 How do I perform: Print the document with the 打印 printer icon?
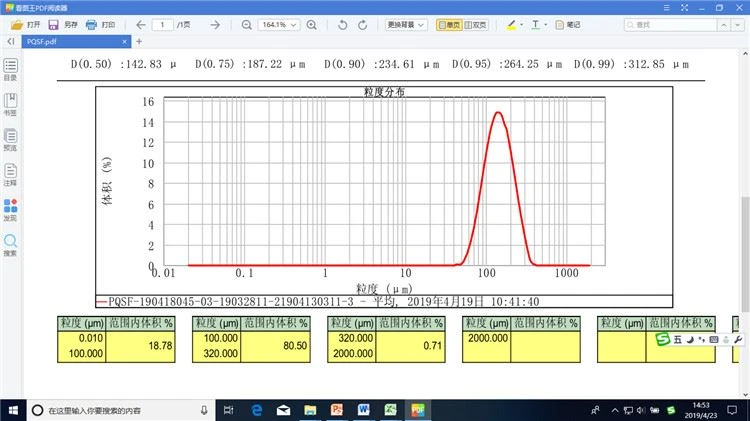click(x=100, y=24)
